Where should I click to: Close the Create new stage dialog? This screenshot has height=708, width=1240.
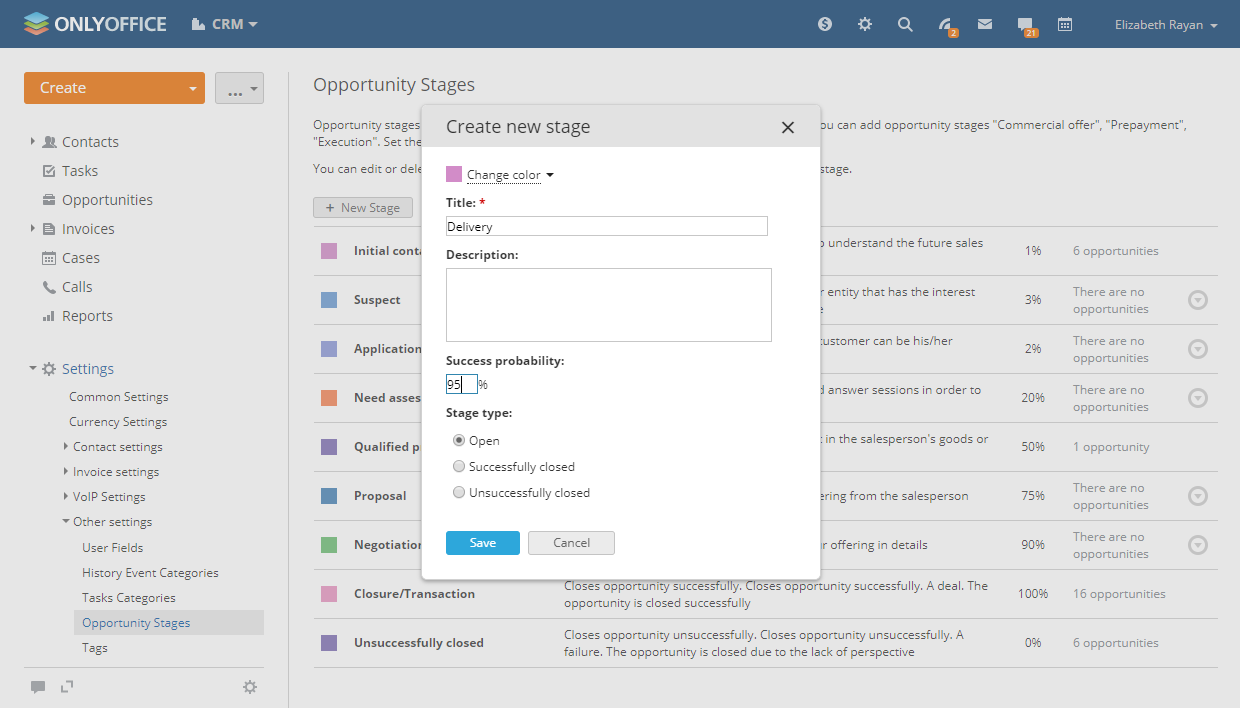click(788, 128)
